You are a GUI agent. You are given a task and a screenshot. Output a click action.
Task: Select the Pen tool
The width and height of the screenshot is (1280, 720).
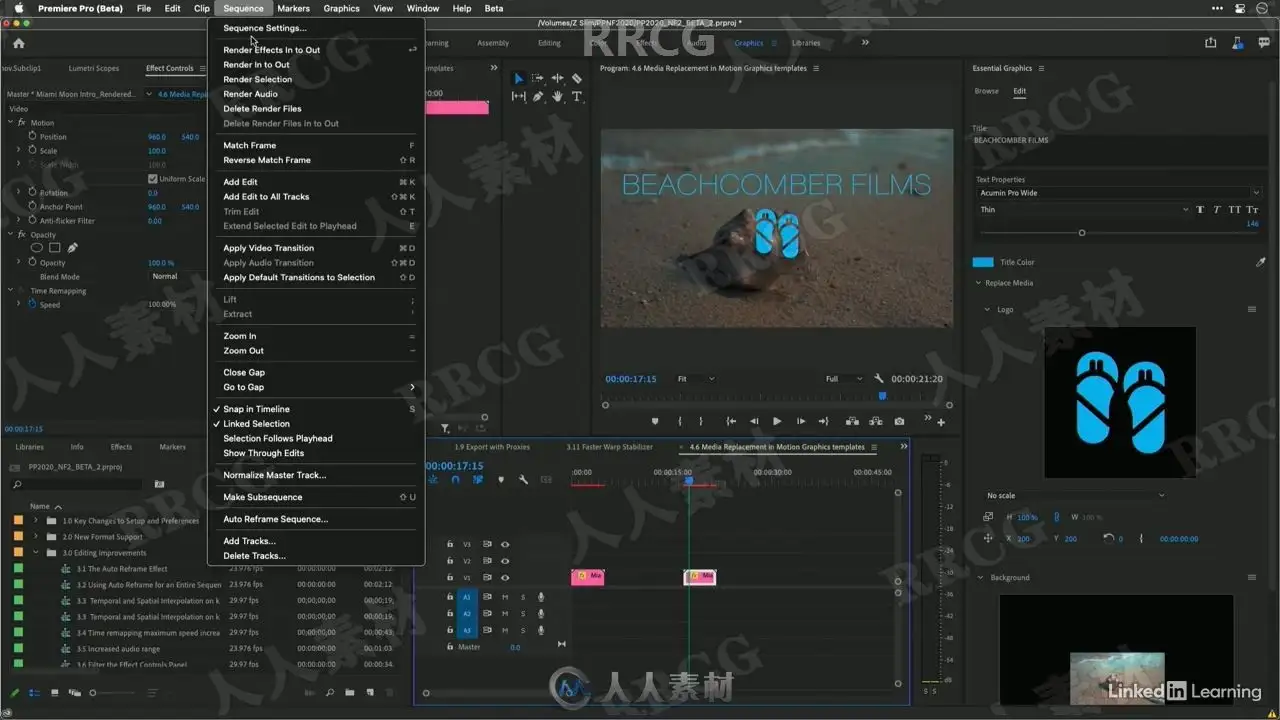click(538, 97)
